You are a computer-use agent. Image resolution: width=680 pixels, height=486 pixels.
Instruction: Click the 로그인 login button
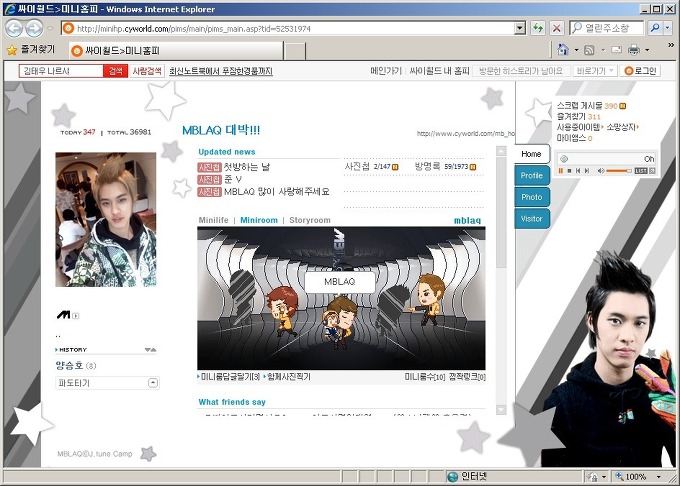tap(641, 71)
